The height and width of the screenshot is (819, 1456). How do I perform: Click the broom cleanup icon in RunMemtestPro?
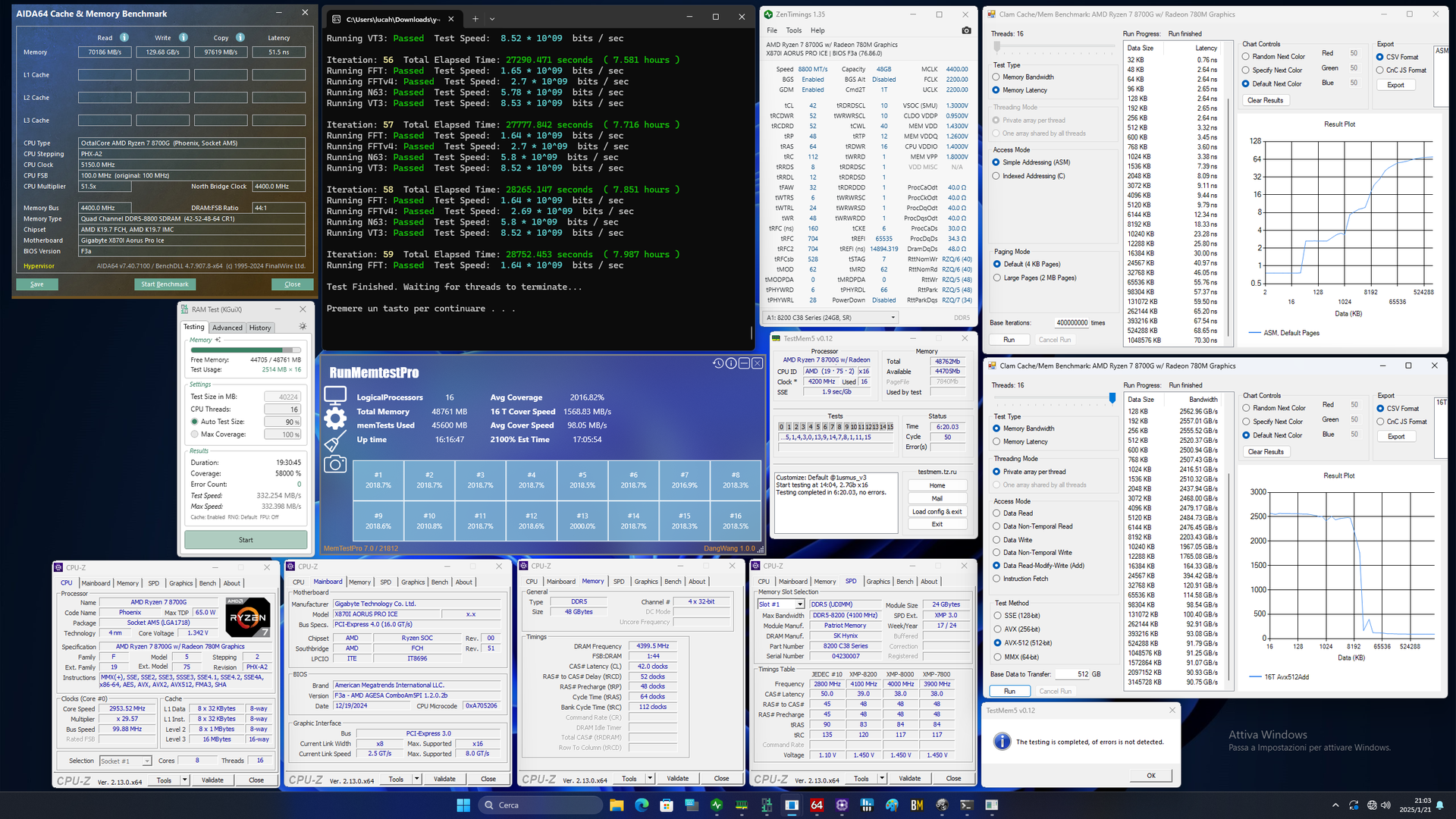(335, 442)
